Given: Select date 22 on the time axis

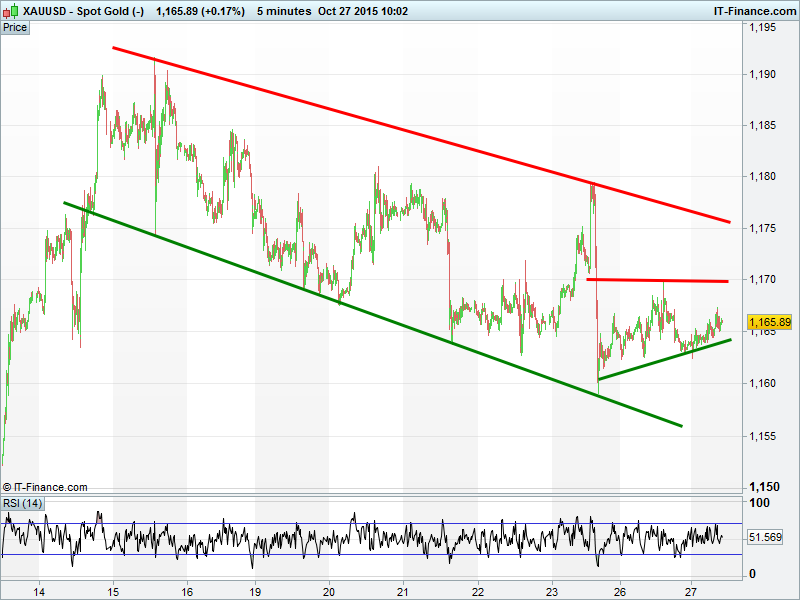Looking at the screenshot, I should [x=478, y=592].
